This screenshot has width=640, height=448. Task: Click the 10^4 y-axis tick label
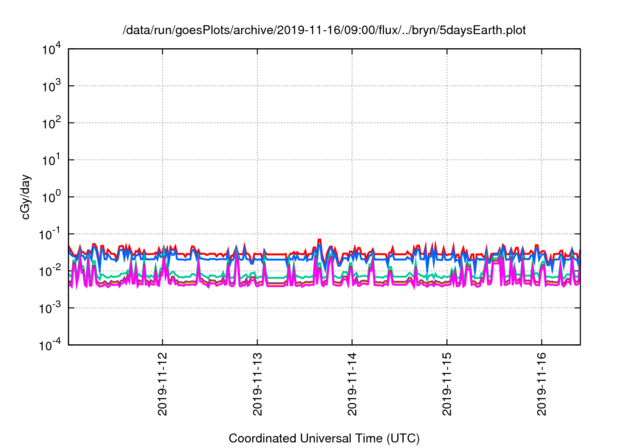(x=50, y=49)
